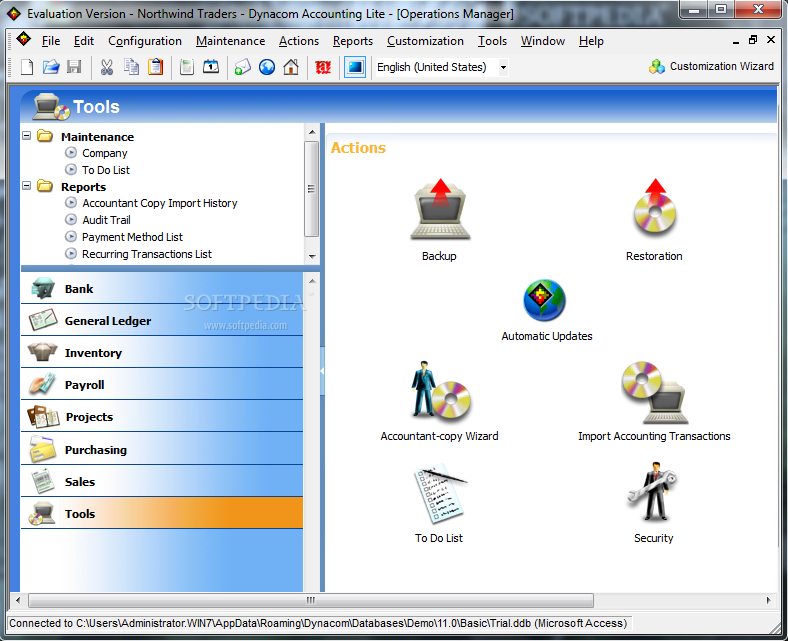This screenshot has height=641, width=788.
Task: Open the Customization Wizard
Action: pos(711,66)
